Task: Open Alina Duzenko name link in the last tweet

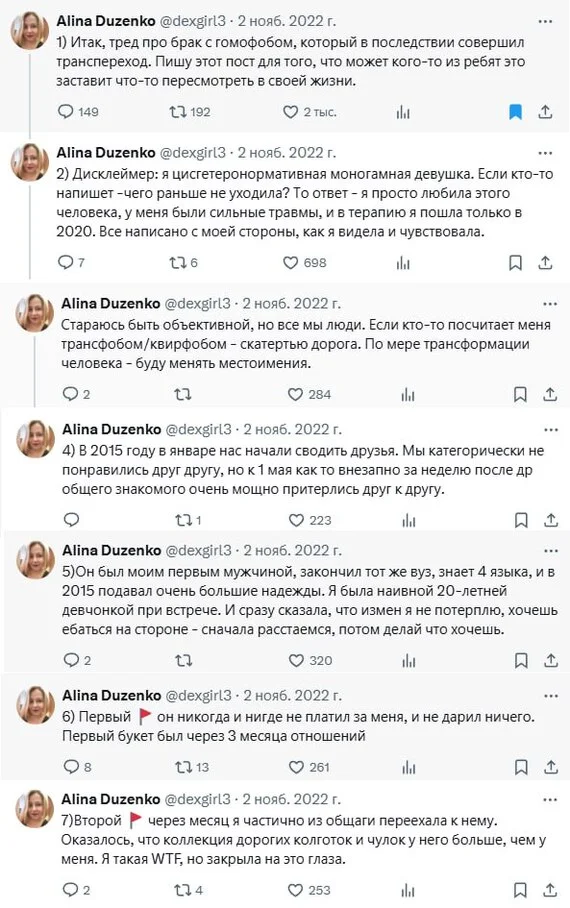Action: tap(111, 799)
